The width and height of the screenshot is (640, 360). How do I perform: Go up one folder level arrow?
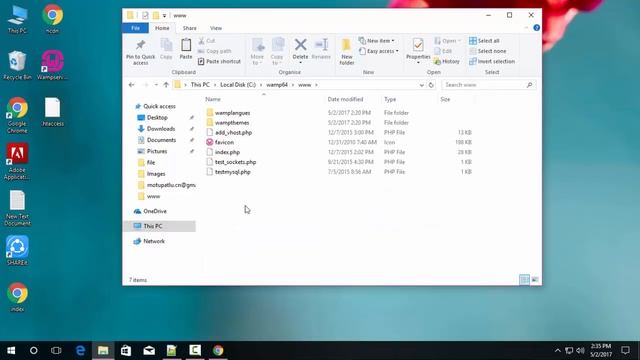166,85
